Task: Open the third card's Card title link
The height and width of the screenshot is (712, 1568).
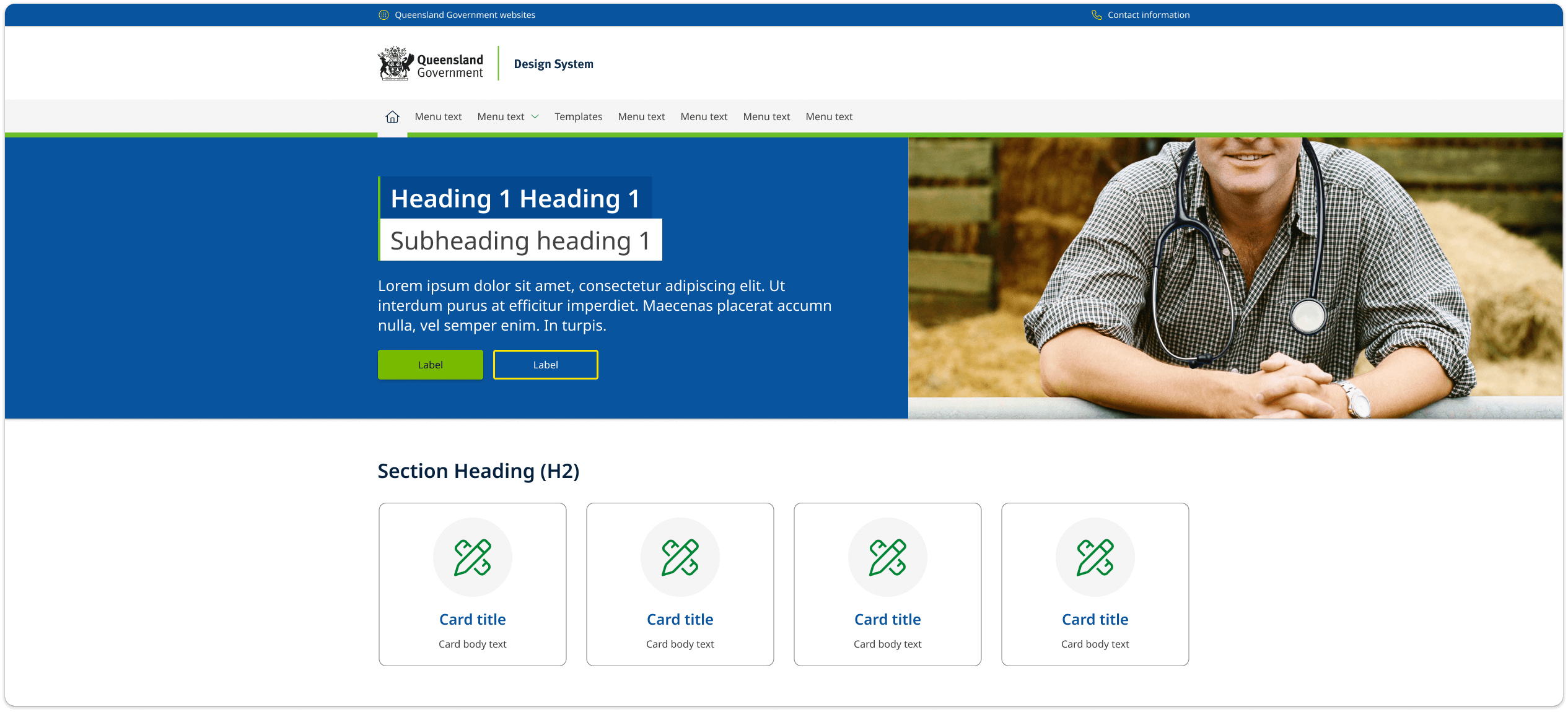Action: (888, 619)
